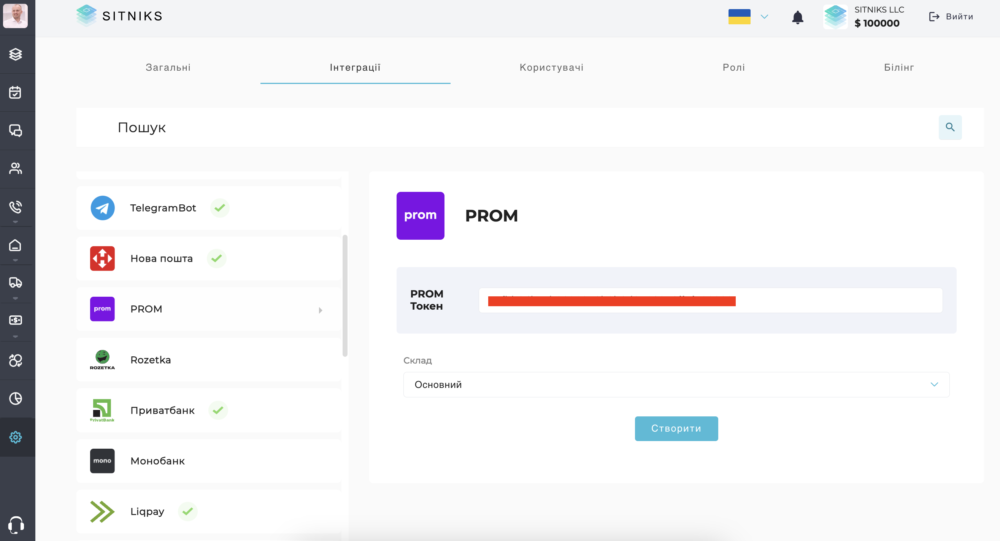1000x541 pixels.
Task: Click the integrations list scrollbar
Action: (x=345, y=295)
